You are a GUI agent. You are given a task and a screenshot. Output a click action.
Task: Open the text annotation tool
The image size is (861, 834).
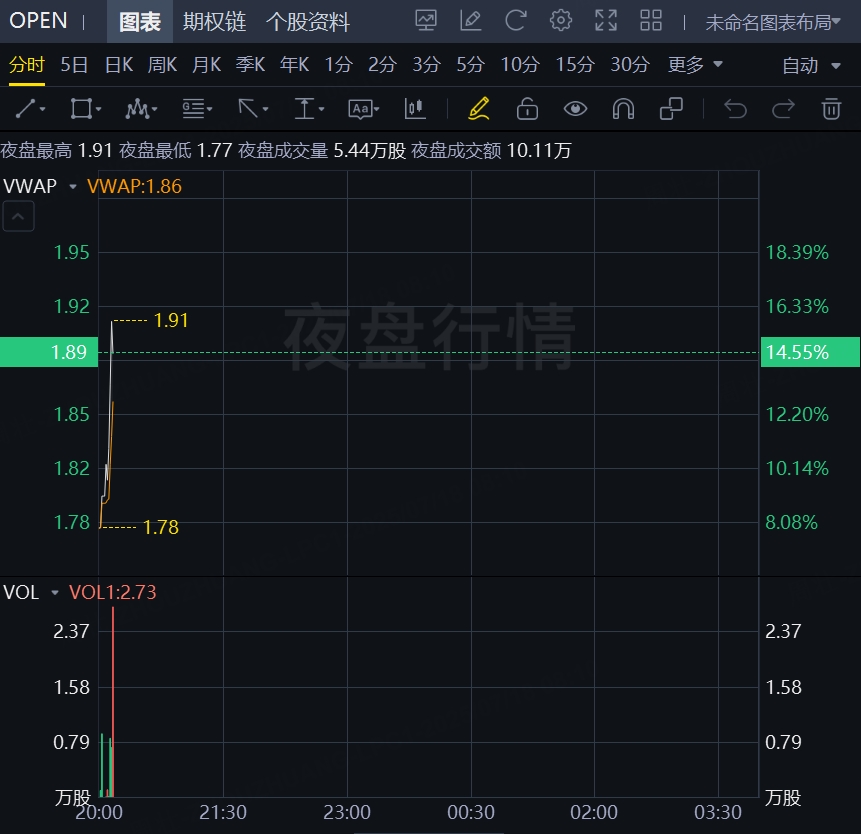point(362,108)
